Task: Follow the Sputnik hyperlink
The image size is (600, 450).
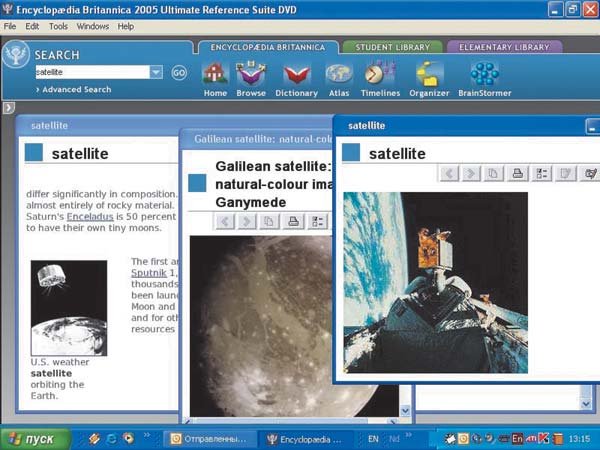Action: (x=149, y=273)
